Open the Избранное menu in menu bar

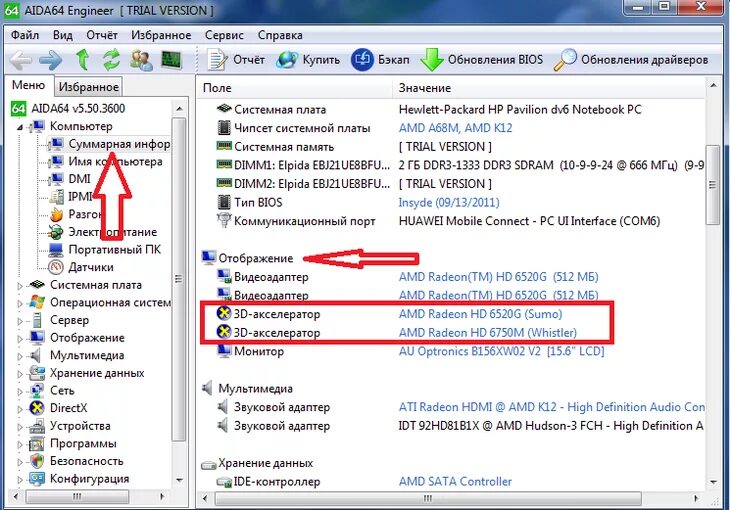point(161,35)
